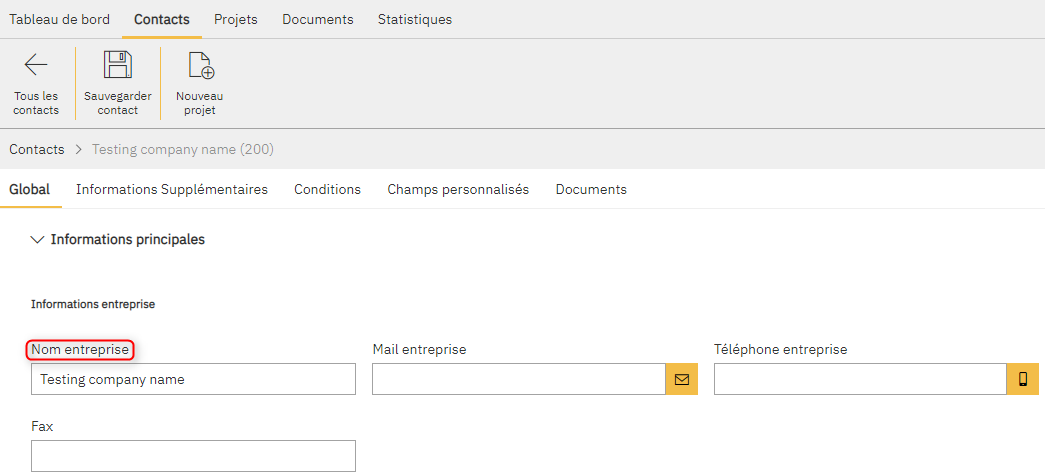The height and width of the screenshot is (476, 1045).
Task: Open the Informations Supplémentaires sub-tab
Action: (172, 189)
